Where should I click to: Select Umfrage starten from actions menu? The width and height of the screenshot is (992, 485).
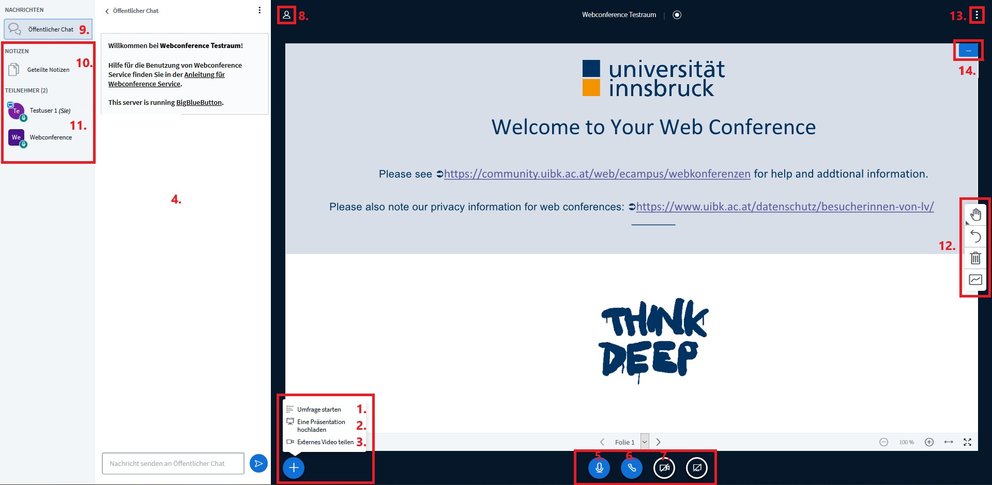318,409
